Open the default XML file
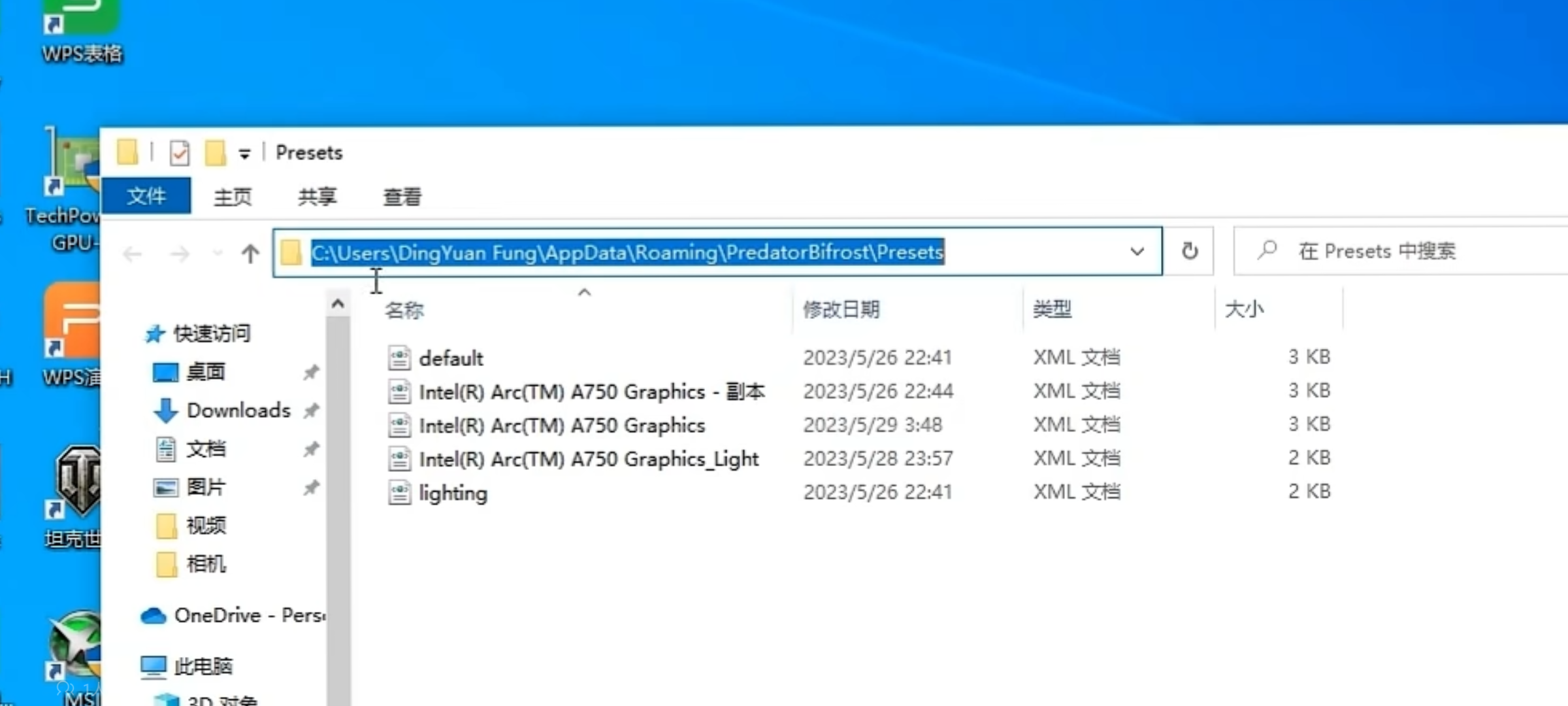 coord(450,358)
